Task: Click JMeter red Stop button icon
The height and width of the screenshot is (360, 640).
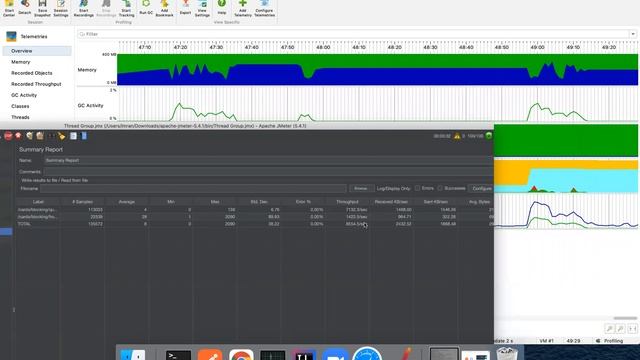Action: 8,136
